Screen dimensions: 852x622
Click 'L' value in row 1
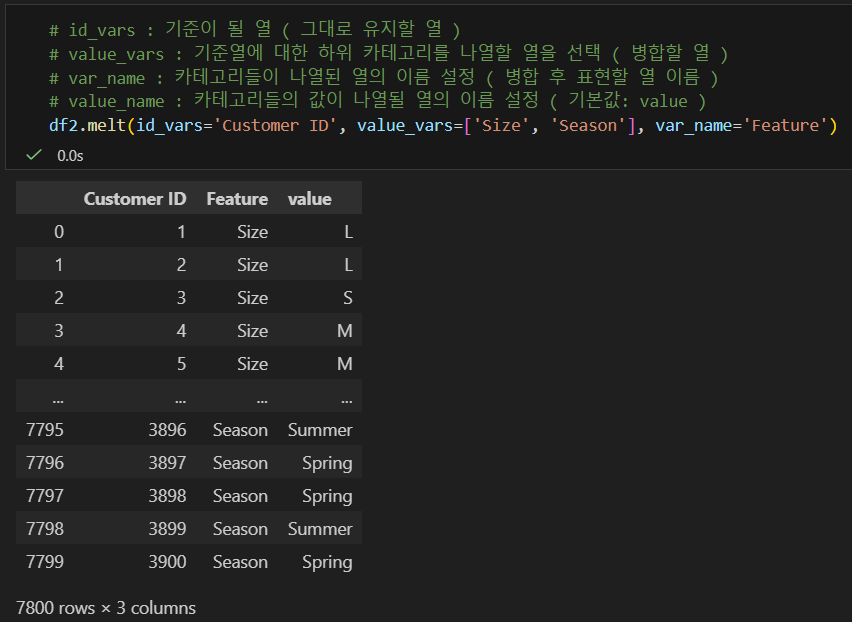[348, 265]
